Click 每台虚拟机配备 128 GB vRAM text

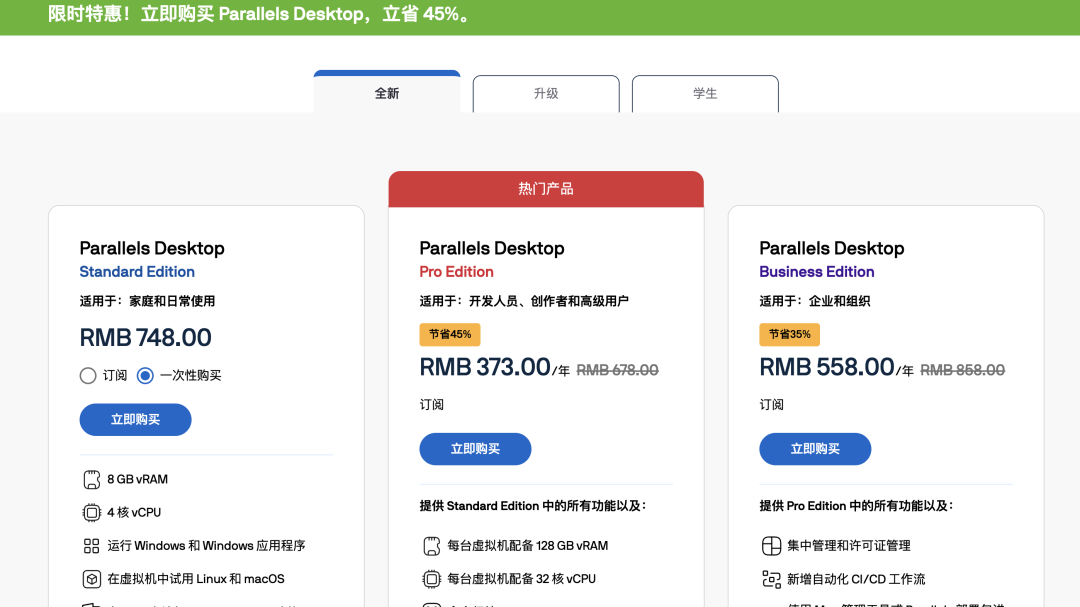[528, 546]
